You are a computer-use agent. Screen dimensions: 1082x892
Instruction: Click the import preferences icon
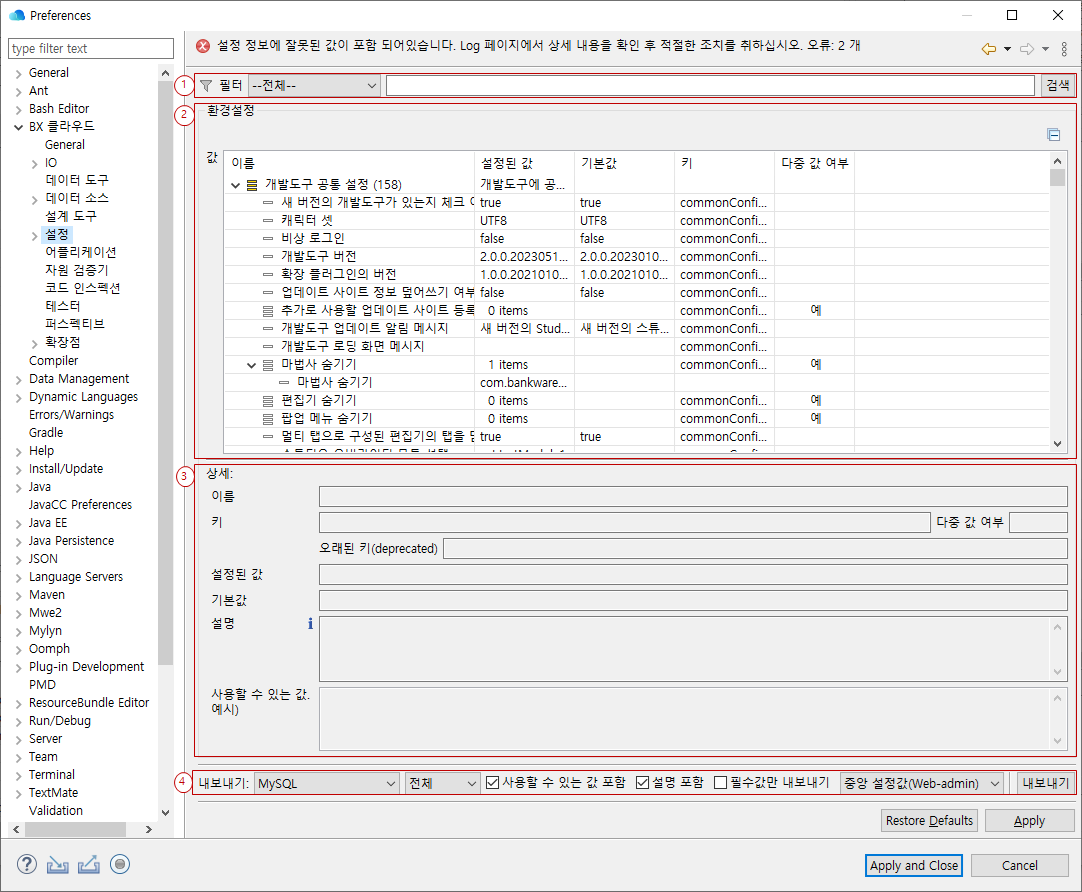(x=56, y=864)
